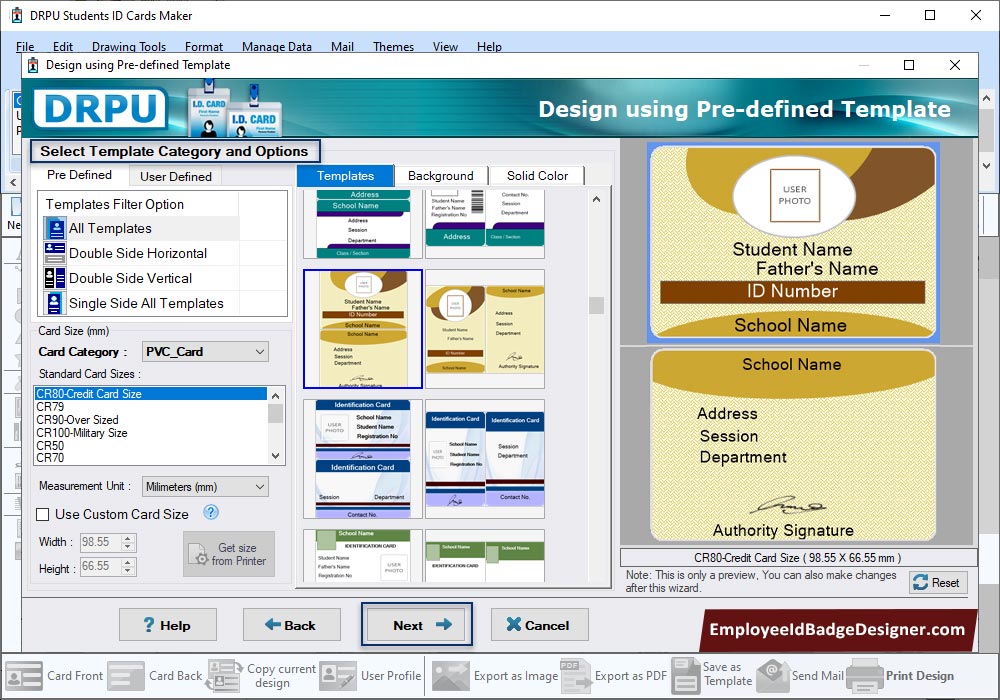Open the Themes menu
This screenshot has width=1000, height=700.
(393, 47)
